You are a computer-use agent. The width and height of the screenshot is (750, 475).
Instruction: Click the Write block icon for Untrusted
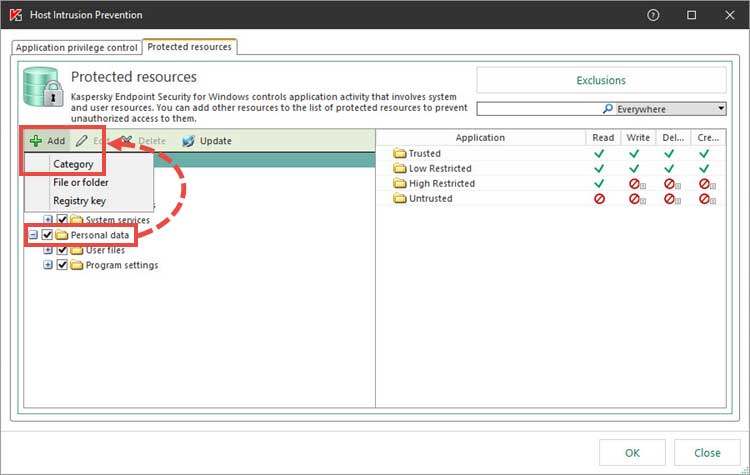click(636, 199)
